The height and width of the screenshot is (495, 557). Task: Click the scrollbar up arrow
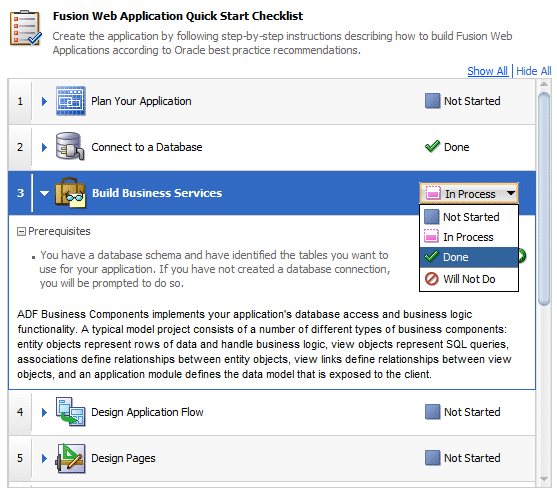coord(544,85)
